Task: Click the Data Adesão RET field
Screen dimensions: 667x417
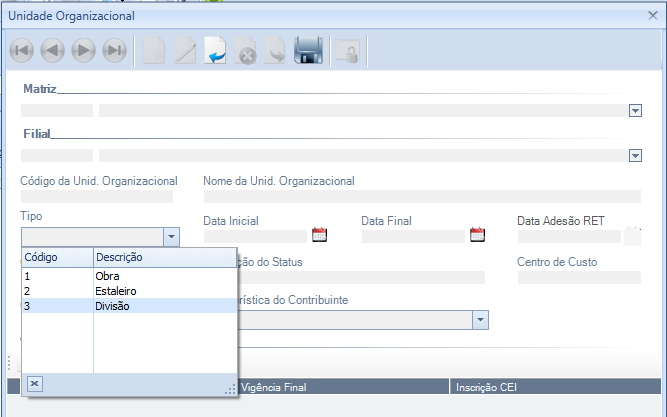Action: (569, 237)
